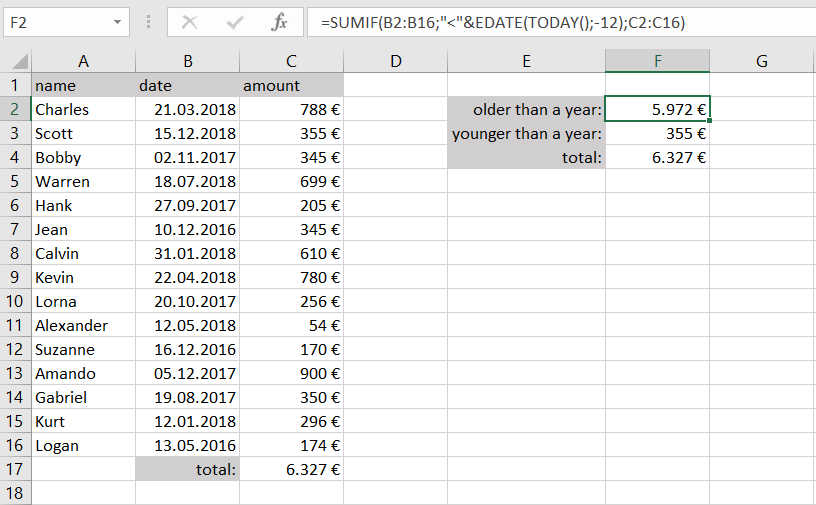Image resolution: width=816 pixels, height=505 pixels.
Task: Select row 2 header
Action: [15, 109]
